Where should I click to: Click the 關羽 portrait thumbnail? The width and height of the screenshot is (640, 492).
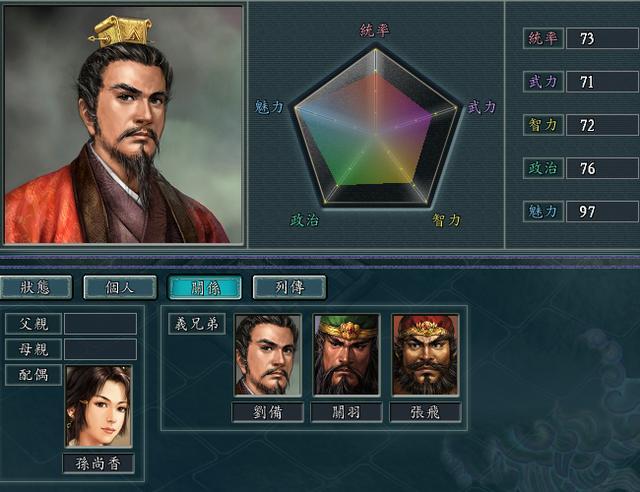(x=347, y=355)
